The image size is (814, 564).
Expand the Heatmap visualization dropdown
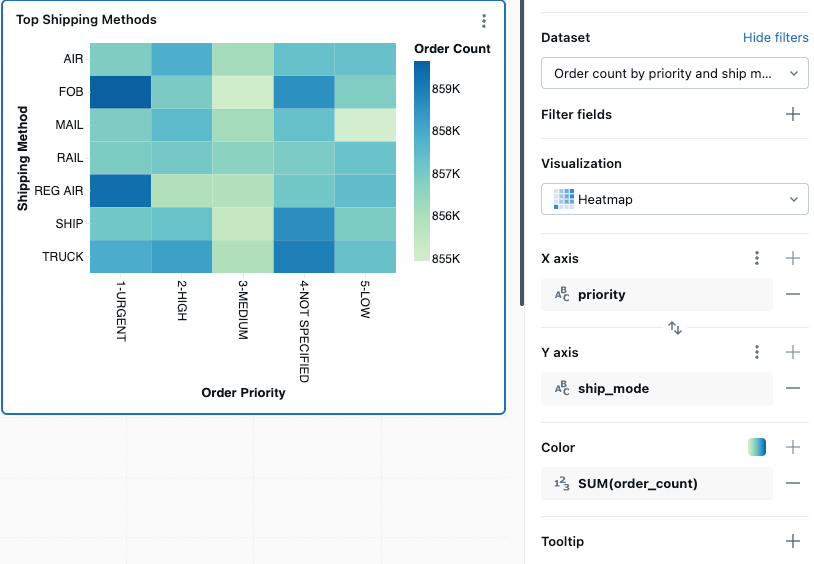point(674,199)
